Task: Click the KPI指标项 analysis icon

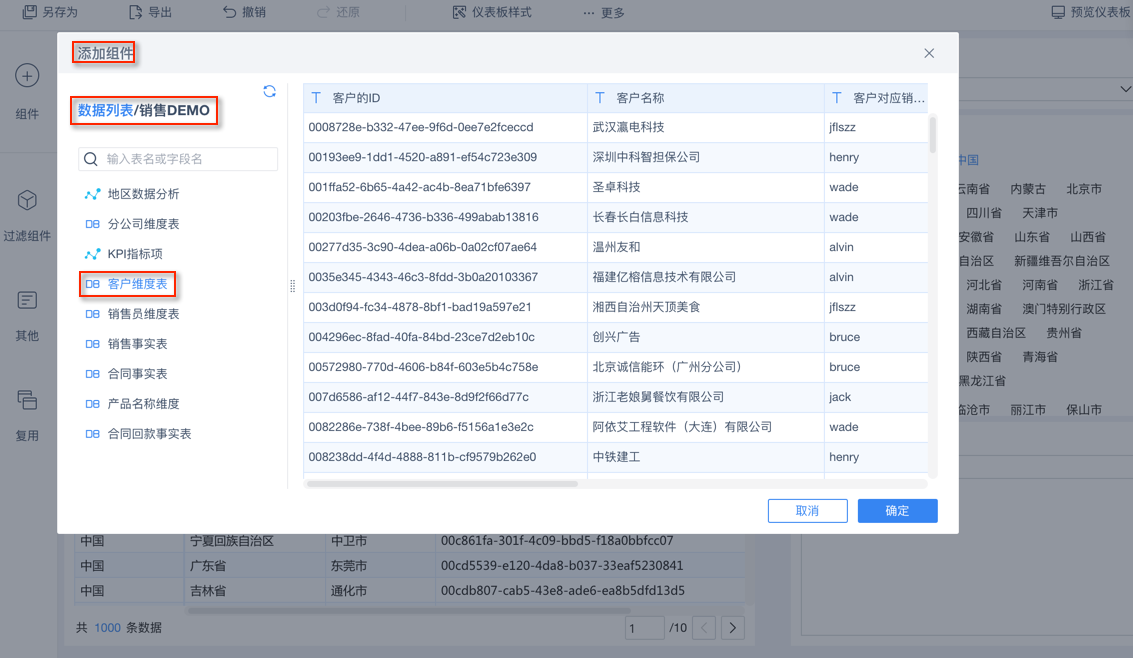Action: (92, 254)
